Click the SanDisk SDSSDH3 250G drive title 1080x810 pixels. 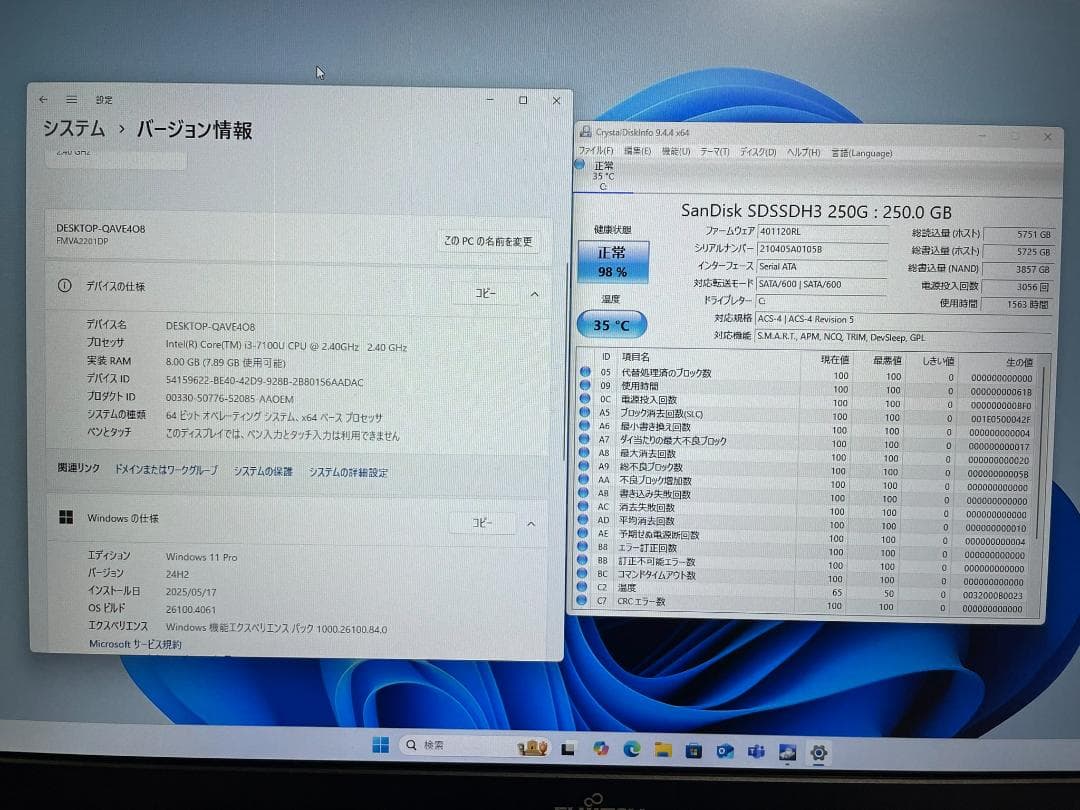coord(816,211)
